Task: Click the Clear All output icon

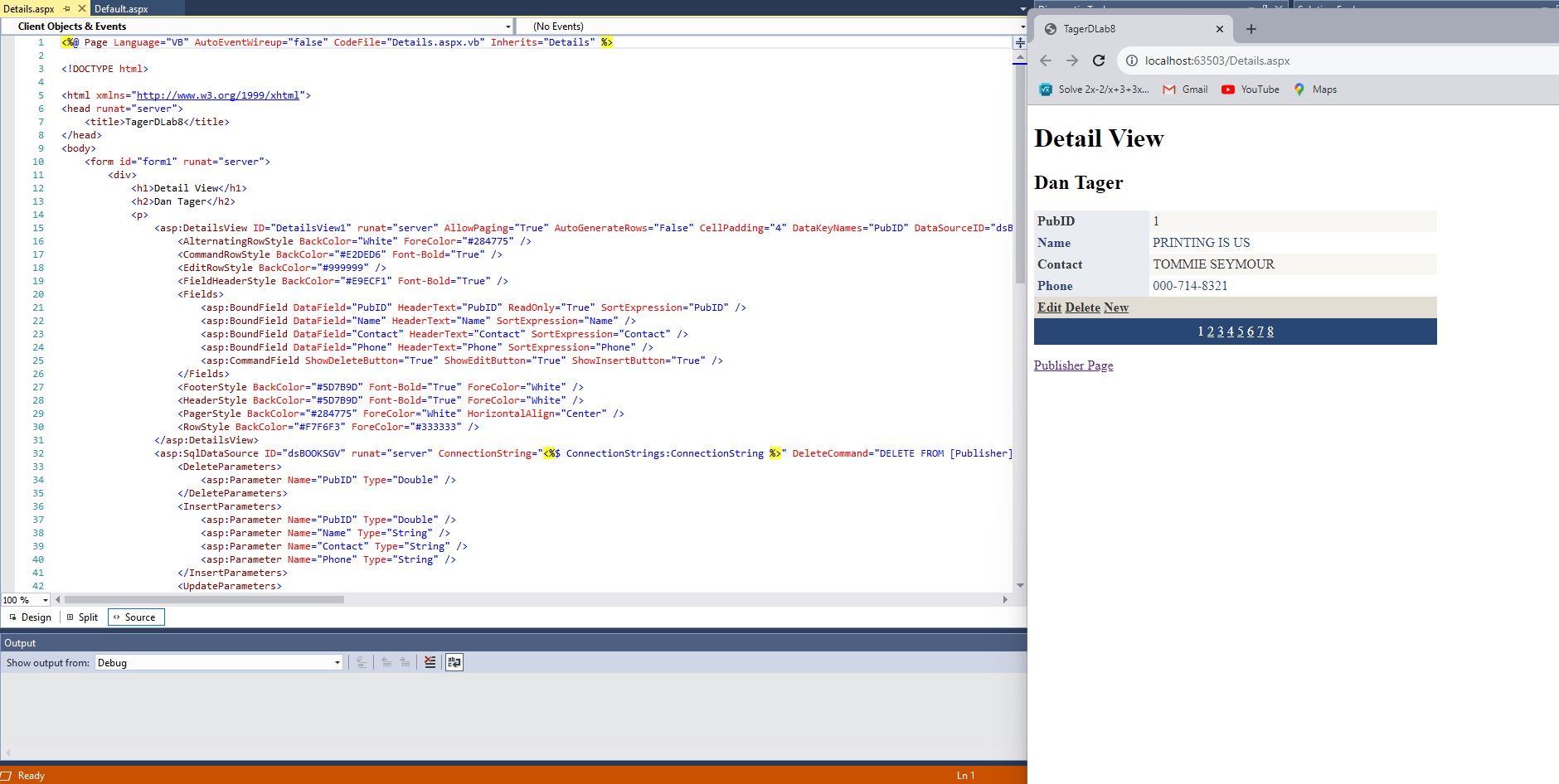Action: (430, 662)
